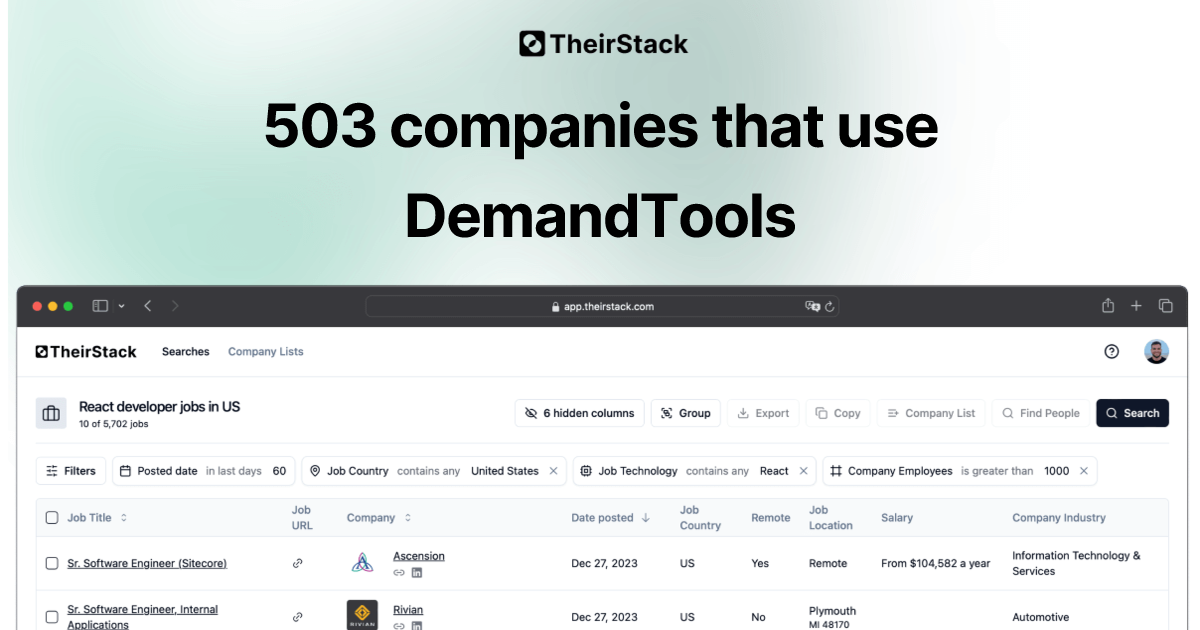Screen dimensions: 1200x630
Task: Click the 6 hidden columns button
Action: tap(580, 413)
